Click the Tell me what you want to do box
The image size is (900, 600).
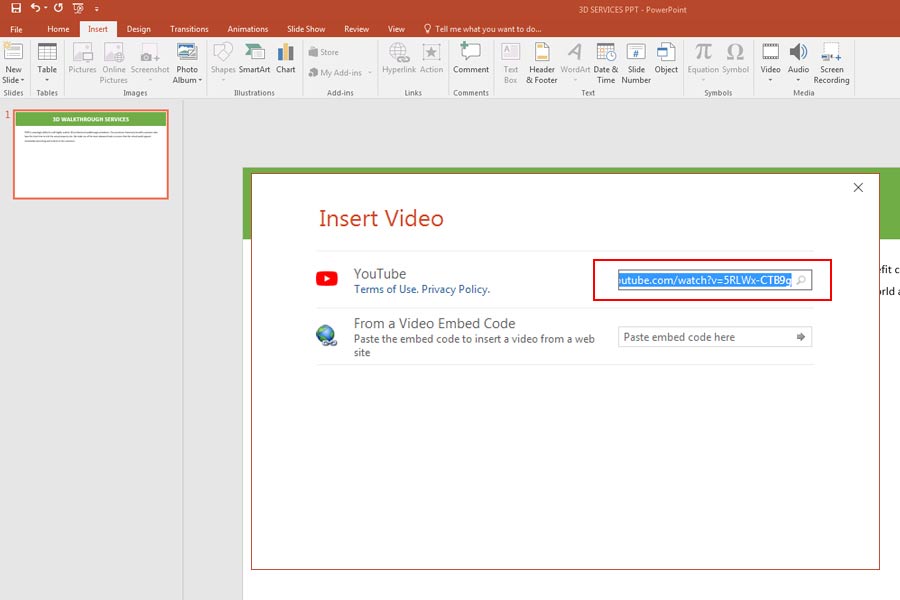(482, 29)
